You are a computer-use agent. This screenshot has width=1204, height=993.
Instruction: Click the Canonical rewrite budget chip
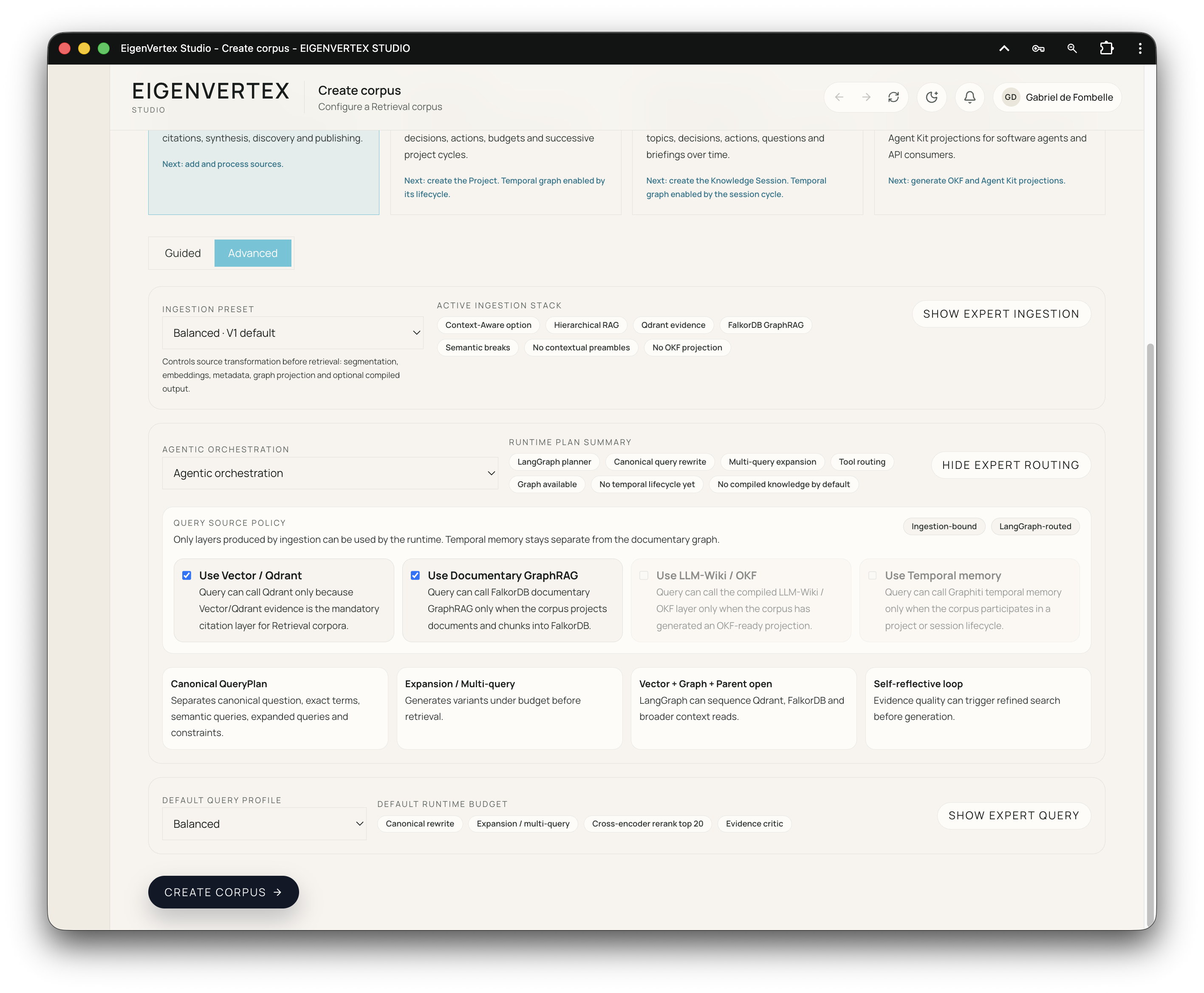pyautogui.click(x=419, y=824)
